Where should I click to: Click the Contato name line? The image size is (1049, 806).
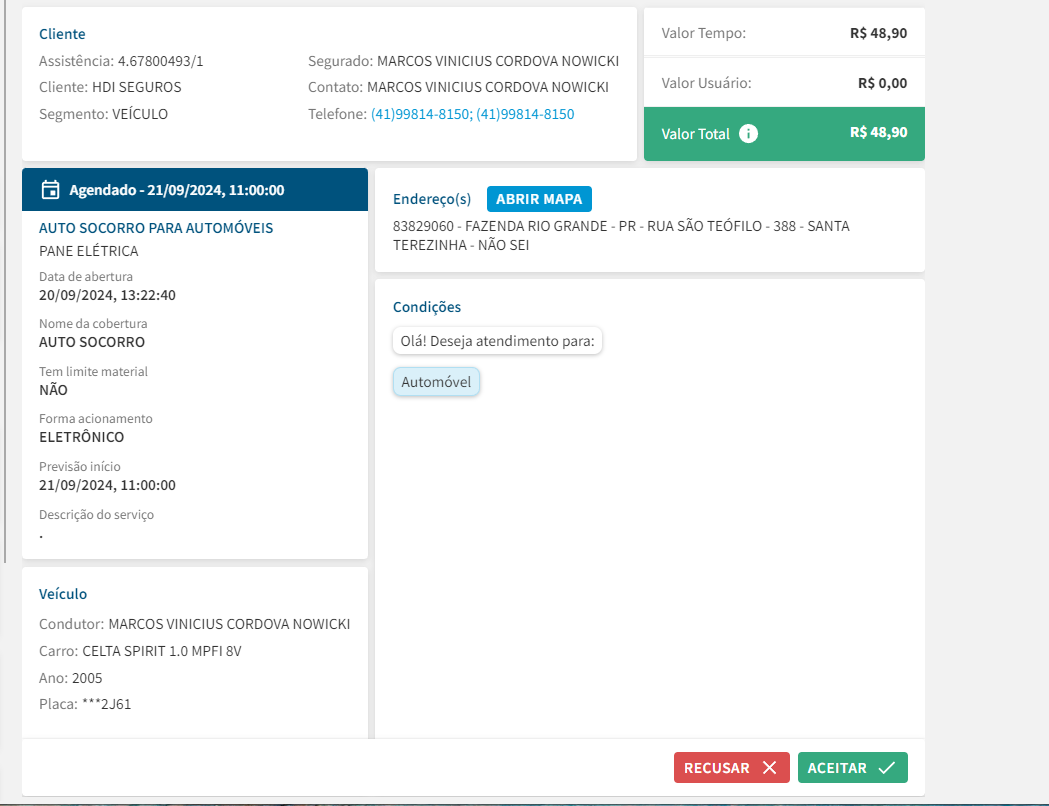coord(458,88)
